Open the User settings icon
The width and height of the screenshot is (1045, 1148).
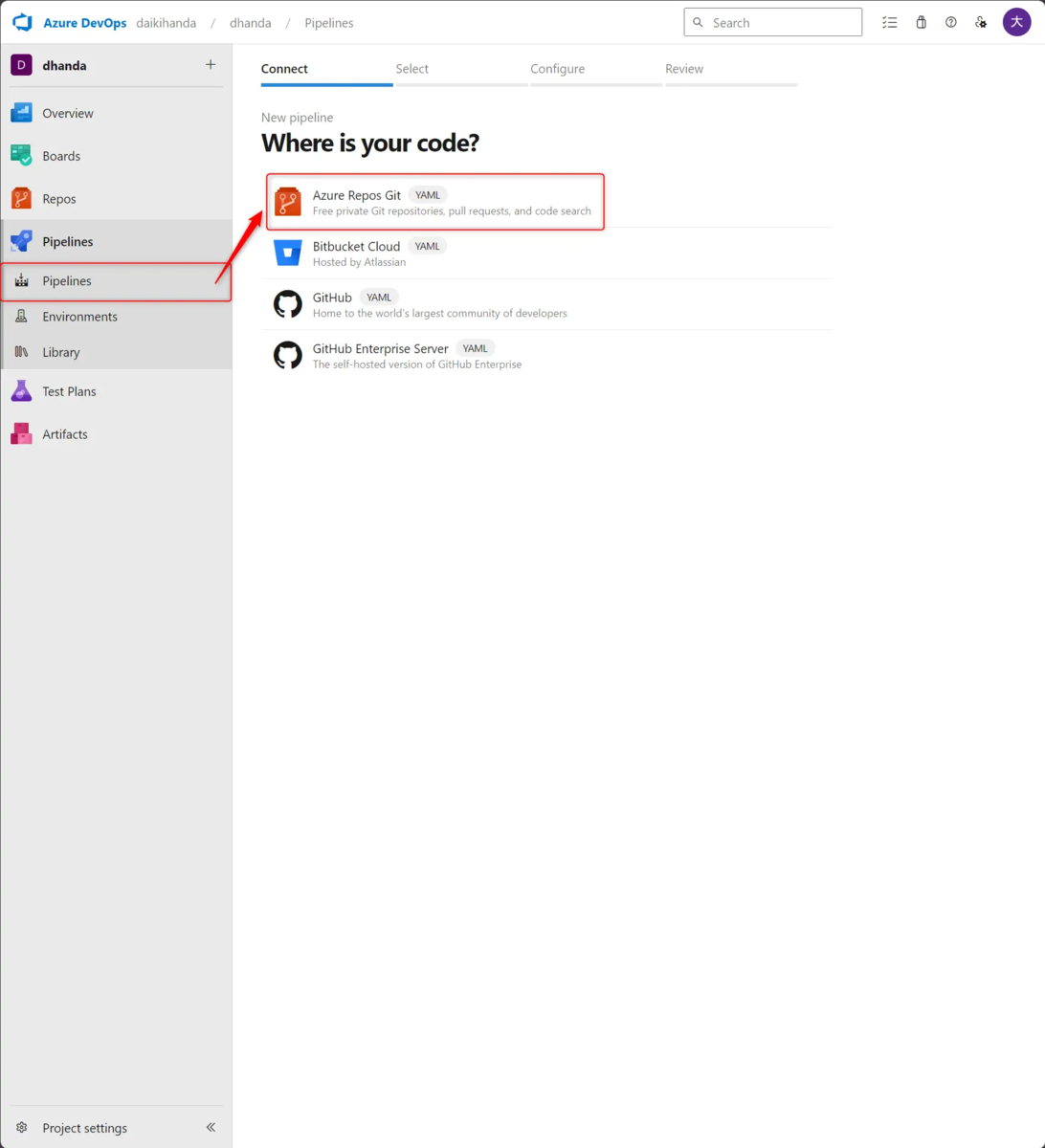[981, 22]
